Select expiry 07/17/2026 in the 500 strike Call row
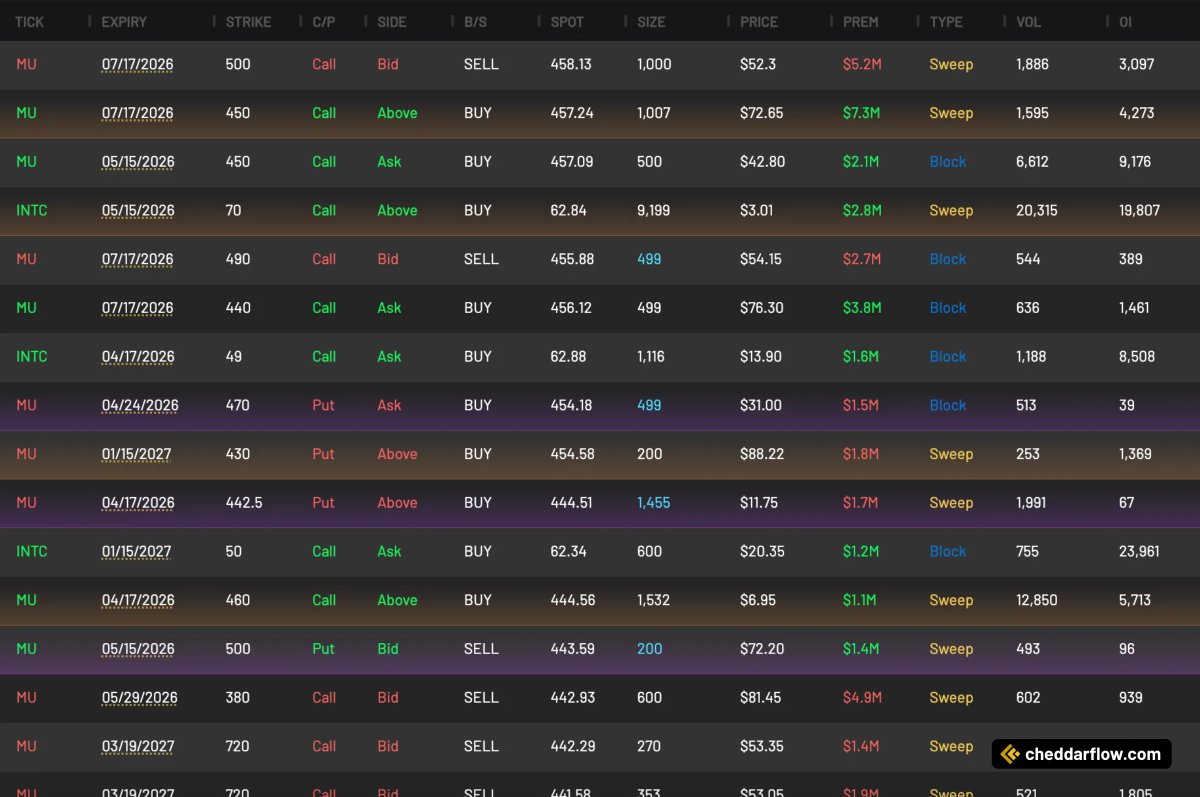Screen dimensions: 1200x797 point(137,64)
